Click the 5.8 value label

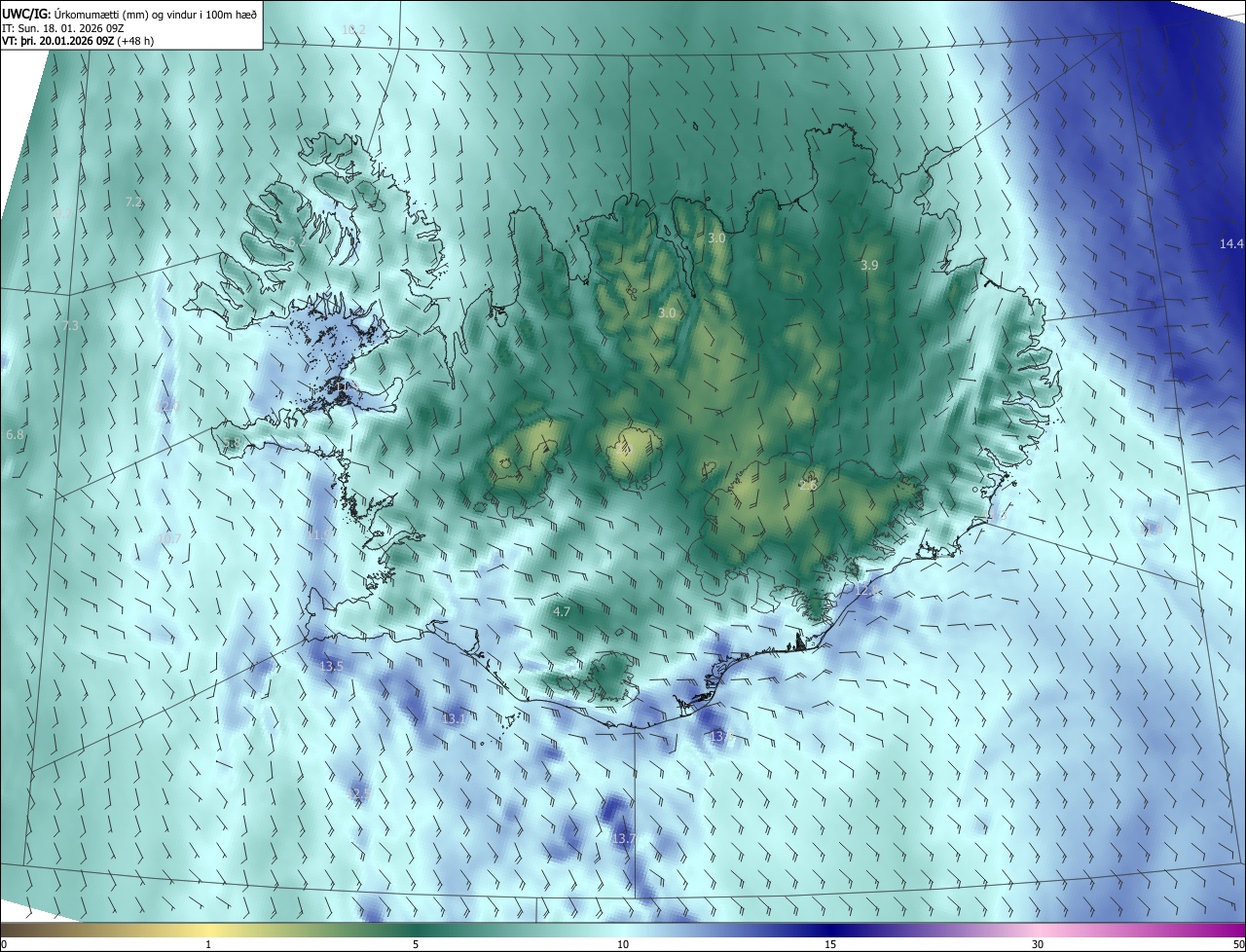coord(232,443)
